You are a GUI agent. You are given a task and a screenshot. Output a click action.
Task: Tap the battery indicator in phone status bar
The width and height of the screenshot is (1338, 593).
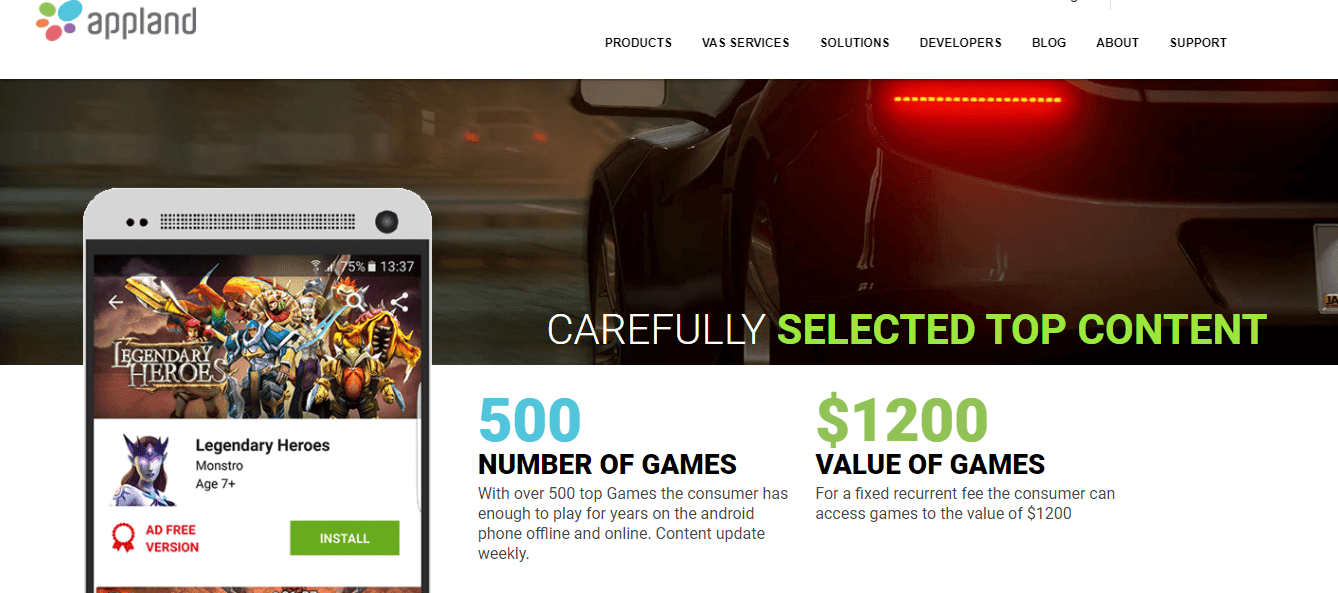click(x=372, y=267)
